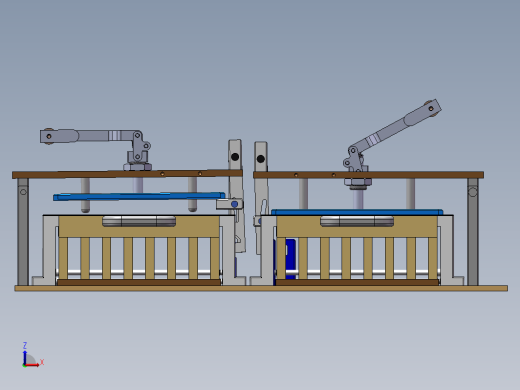Select the right brown top plate
This screenshot has width=520, height=390.
pyautogui.click(x=368, y=175)
